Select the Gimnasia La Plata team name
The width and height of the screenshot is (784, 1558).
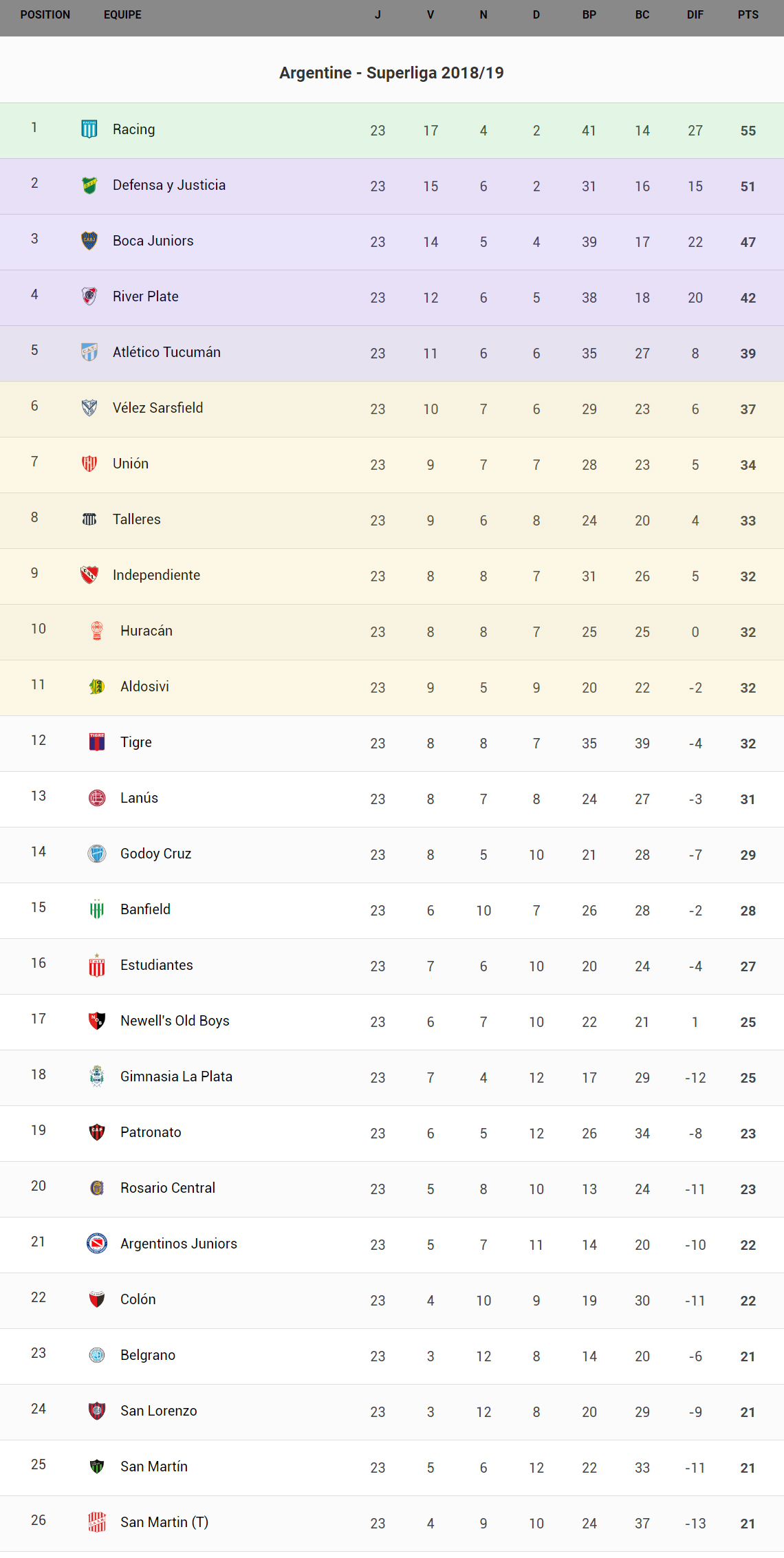pyautogui.click(x=176, y=1076)
